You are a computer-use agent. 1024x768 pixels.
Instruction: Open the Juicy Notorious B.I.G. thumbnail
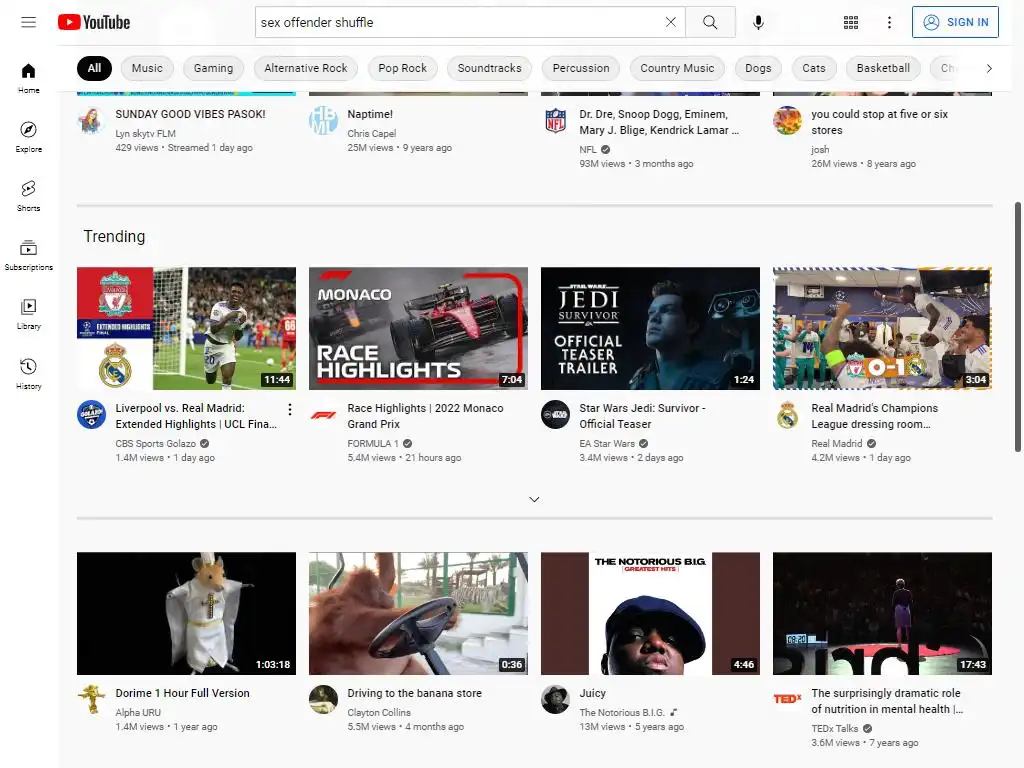click(650, 613)
